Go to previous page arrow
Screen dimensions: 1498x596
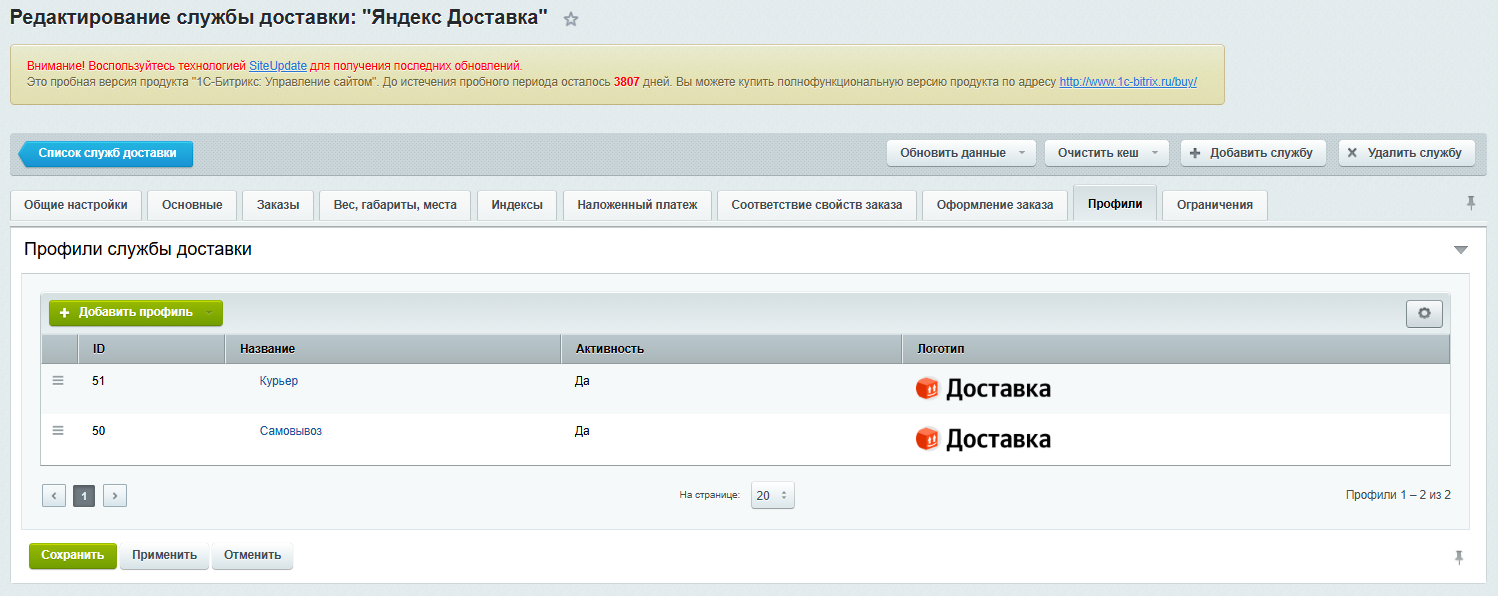(x=54, y=495)
